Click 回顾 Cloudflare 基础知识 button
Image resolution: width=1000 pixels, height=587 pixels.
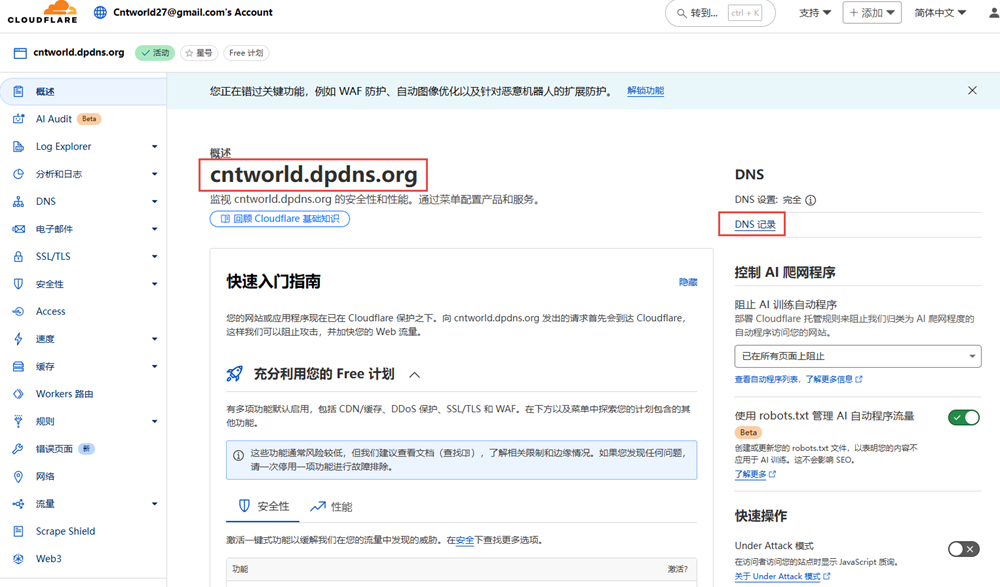[x=280, y=219]
